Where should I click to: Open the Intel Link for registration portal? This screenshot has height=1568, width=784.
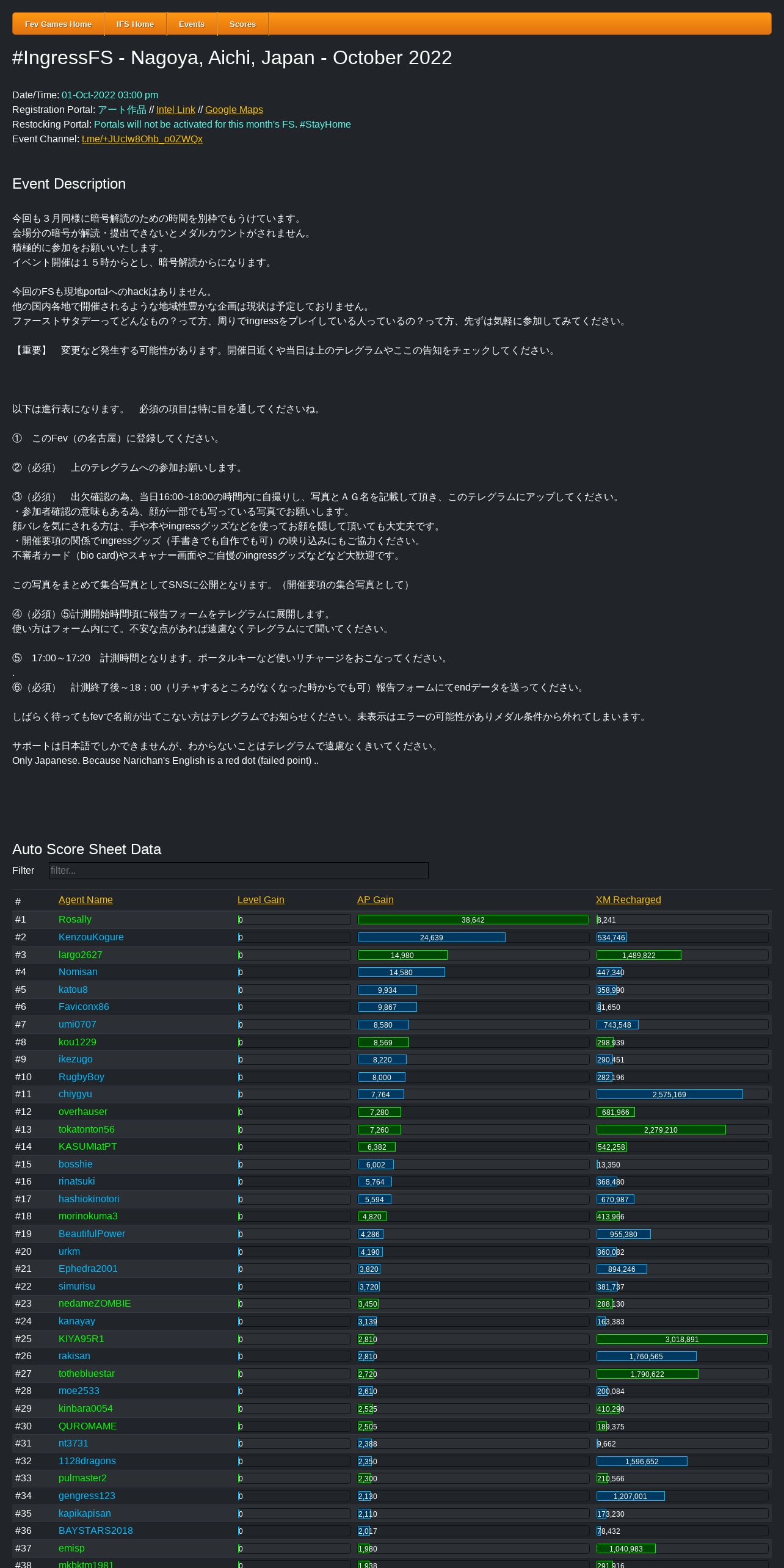[175, 110]
